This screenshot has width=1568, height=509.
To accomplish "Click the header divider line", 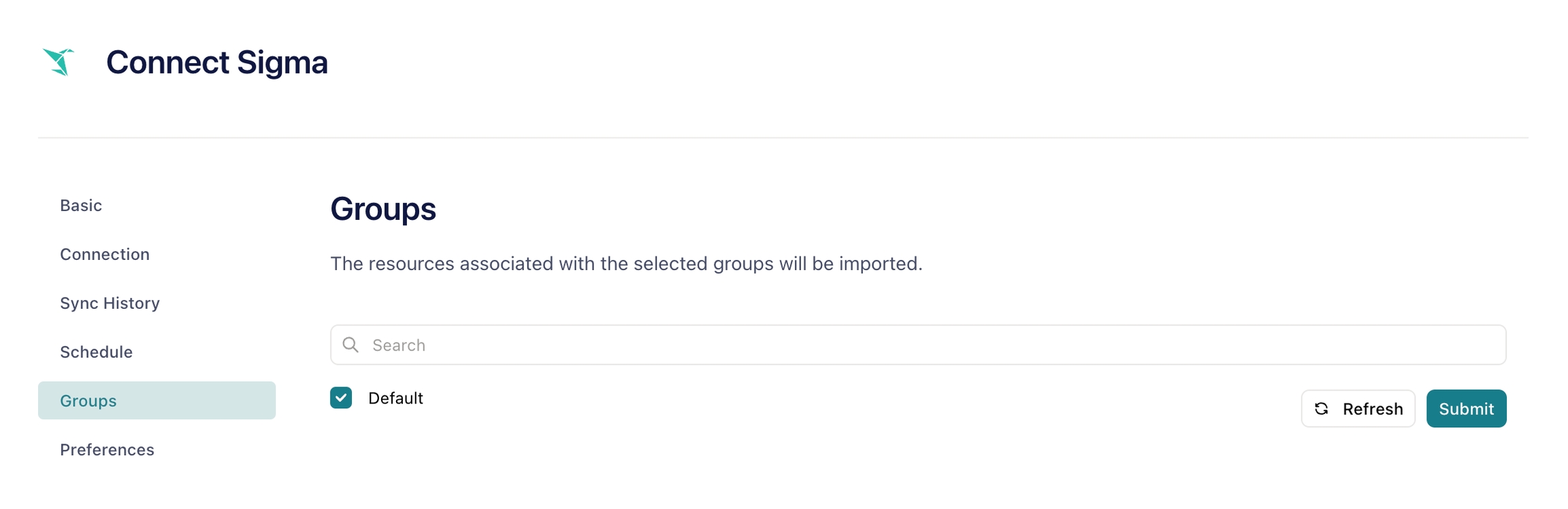I will tap(783, 138).
